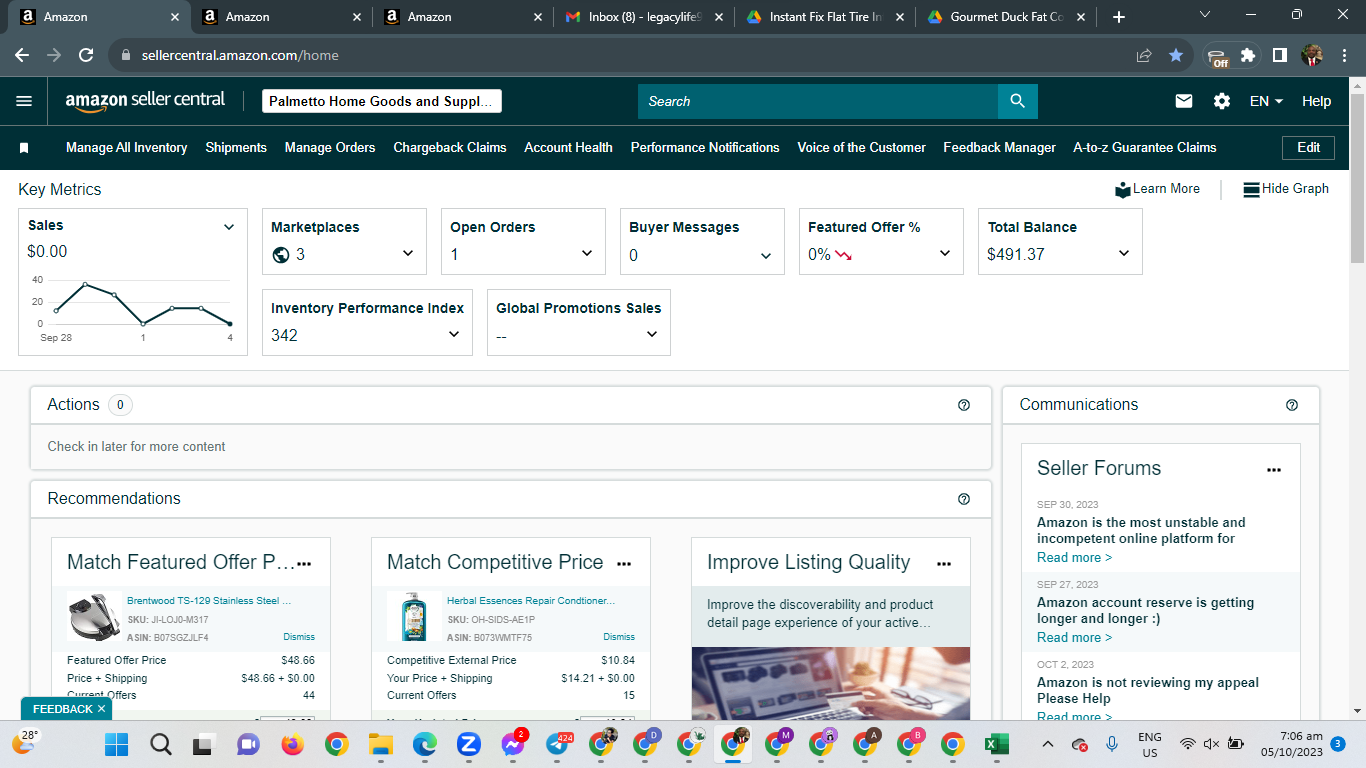
Task: Reload the page with browser refresh icon
Action: 86,55
